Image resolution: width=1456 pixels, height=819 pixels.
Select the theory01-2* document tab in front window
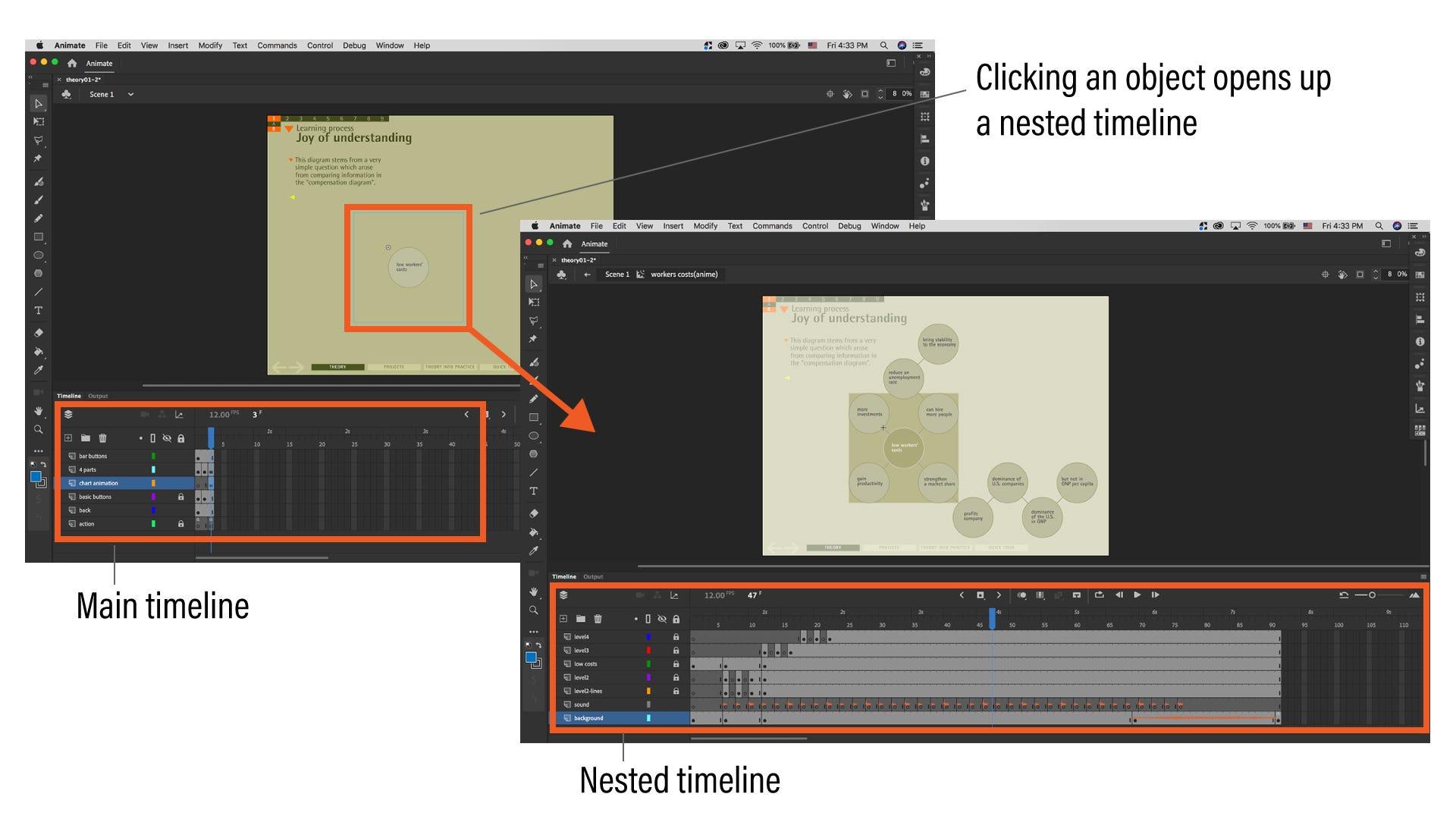[x=579, y=260]
